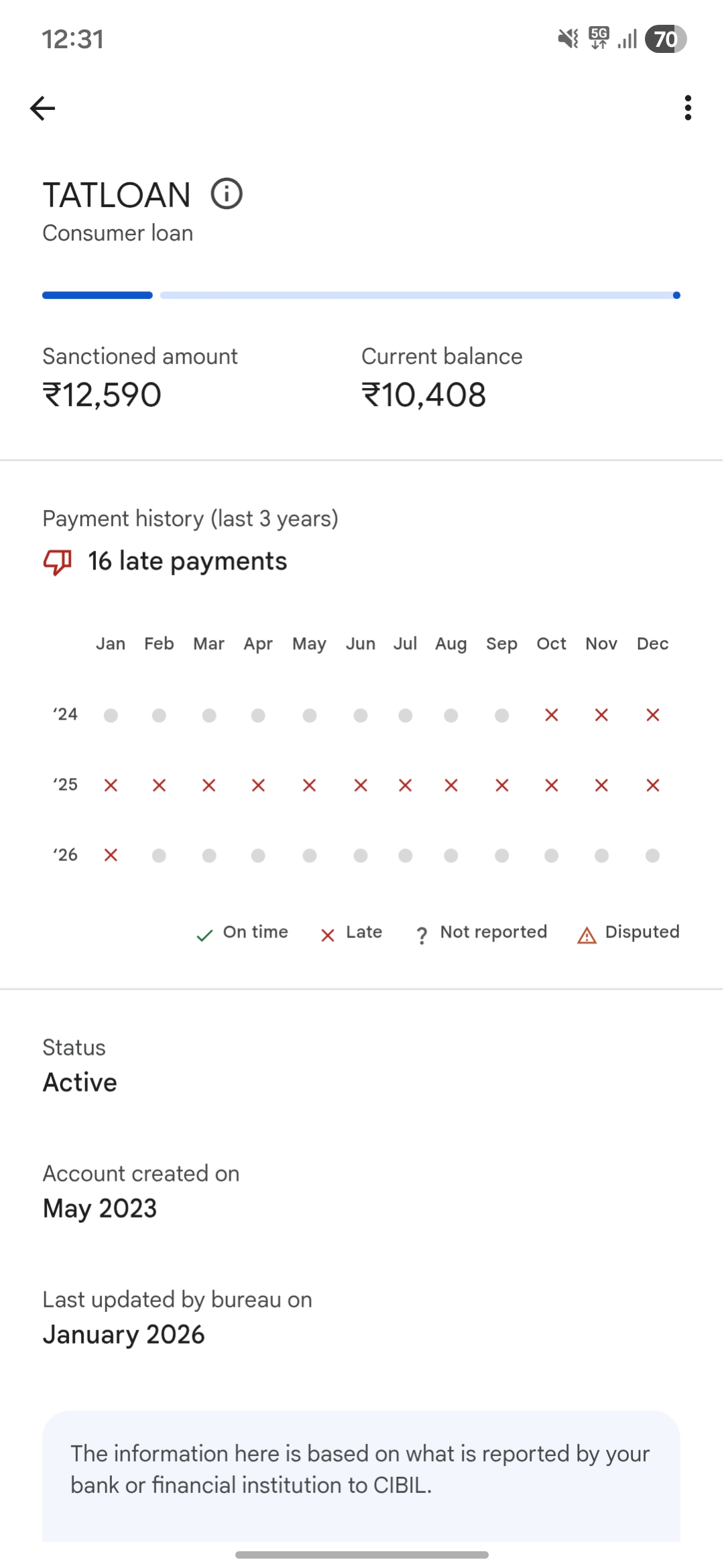Tap the December 2024 late payment mark
Image resolution: width=724 pixels, height=1568 pixels.
pyautogui.click(x=653, y=715)
